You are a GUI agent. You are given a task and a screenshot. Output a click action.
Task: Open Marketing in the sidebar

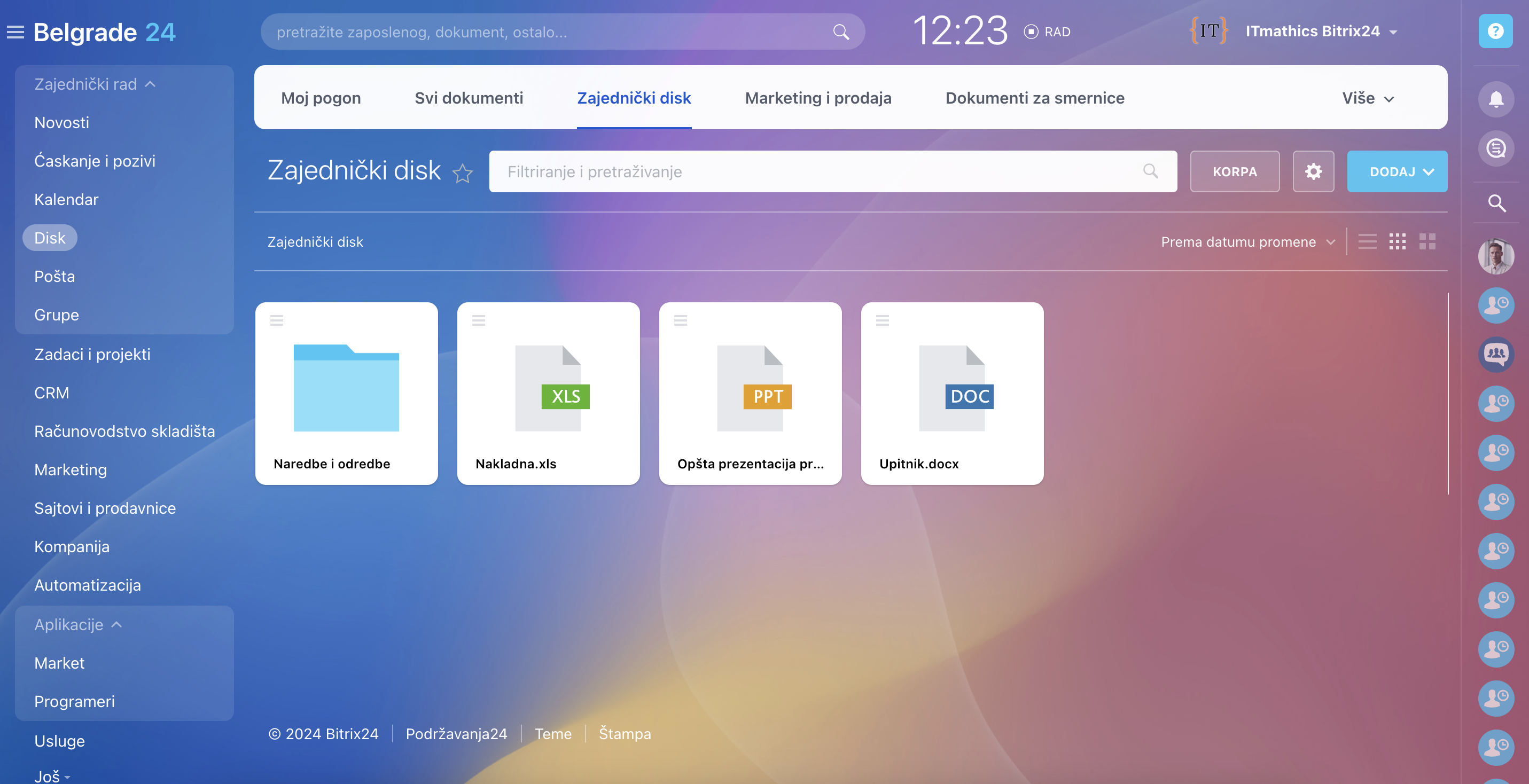click(x=70, y=470)
